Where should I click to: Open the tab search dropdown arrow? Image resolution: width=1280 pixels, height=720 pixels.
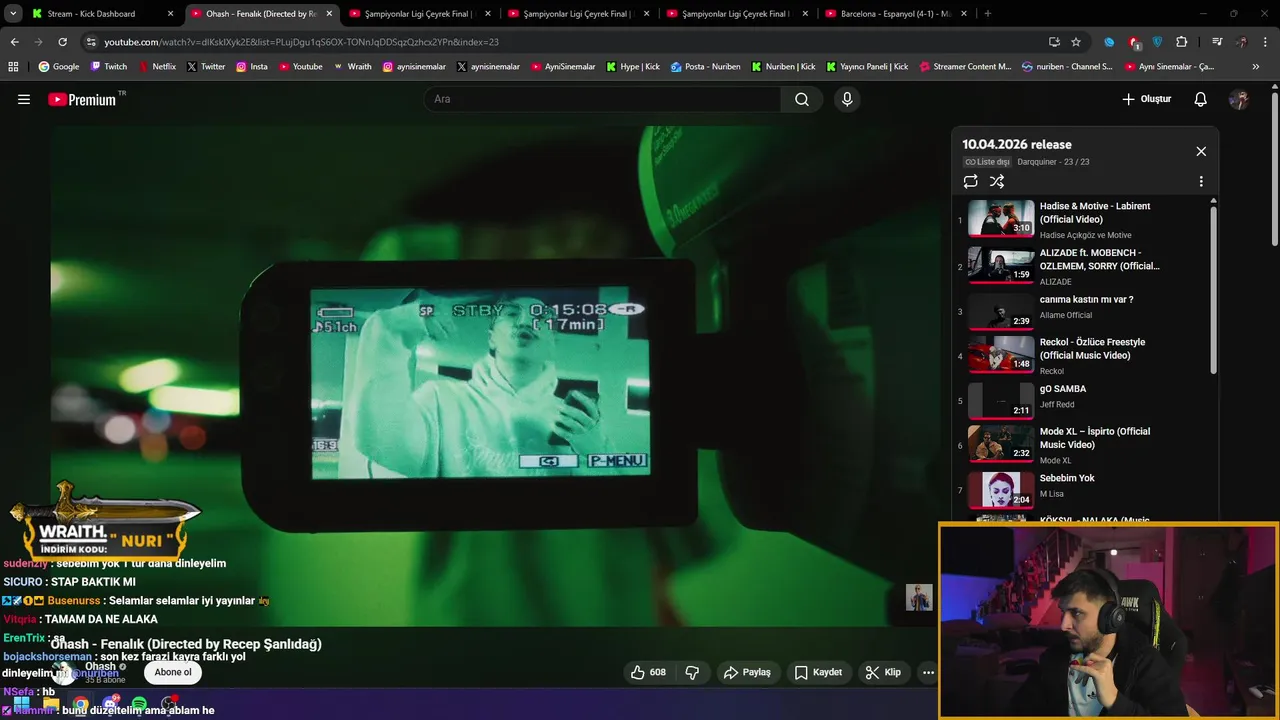pyautogui.click(x=13, y=14)
